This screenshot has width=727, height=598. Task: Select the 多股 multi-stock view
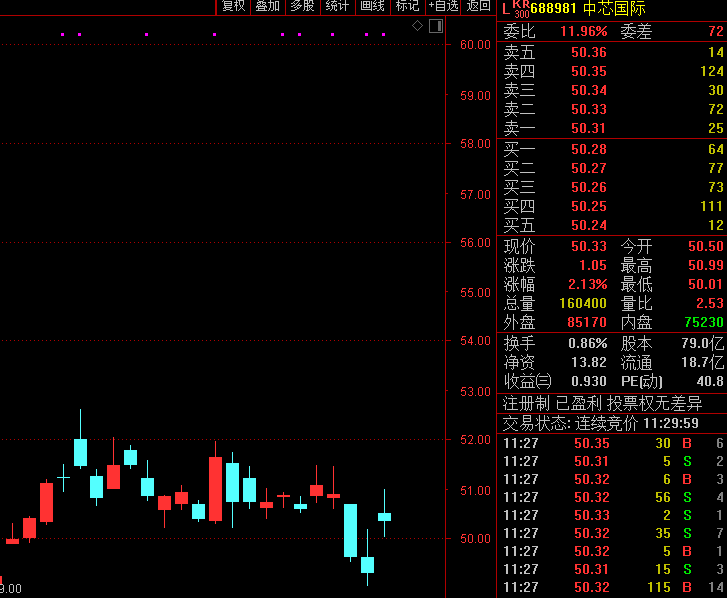coord(302,6)
